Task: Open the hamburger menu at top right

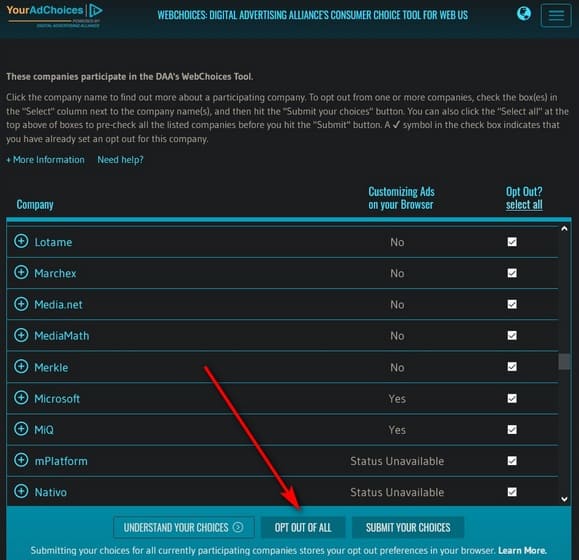Action: (556, 15)
